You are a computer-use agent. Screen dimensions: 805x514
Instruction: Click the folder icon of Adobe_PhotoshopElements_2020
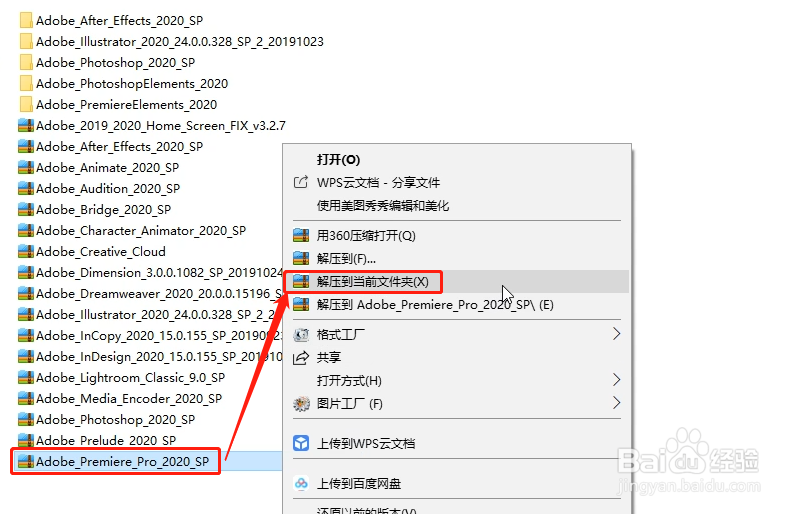(x=26, y=84)
